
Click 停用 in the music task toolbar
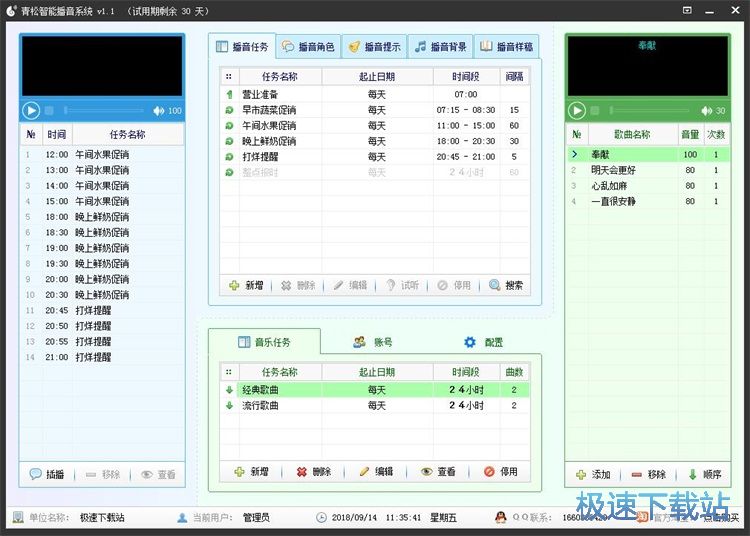[x=500, y=471]
